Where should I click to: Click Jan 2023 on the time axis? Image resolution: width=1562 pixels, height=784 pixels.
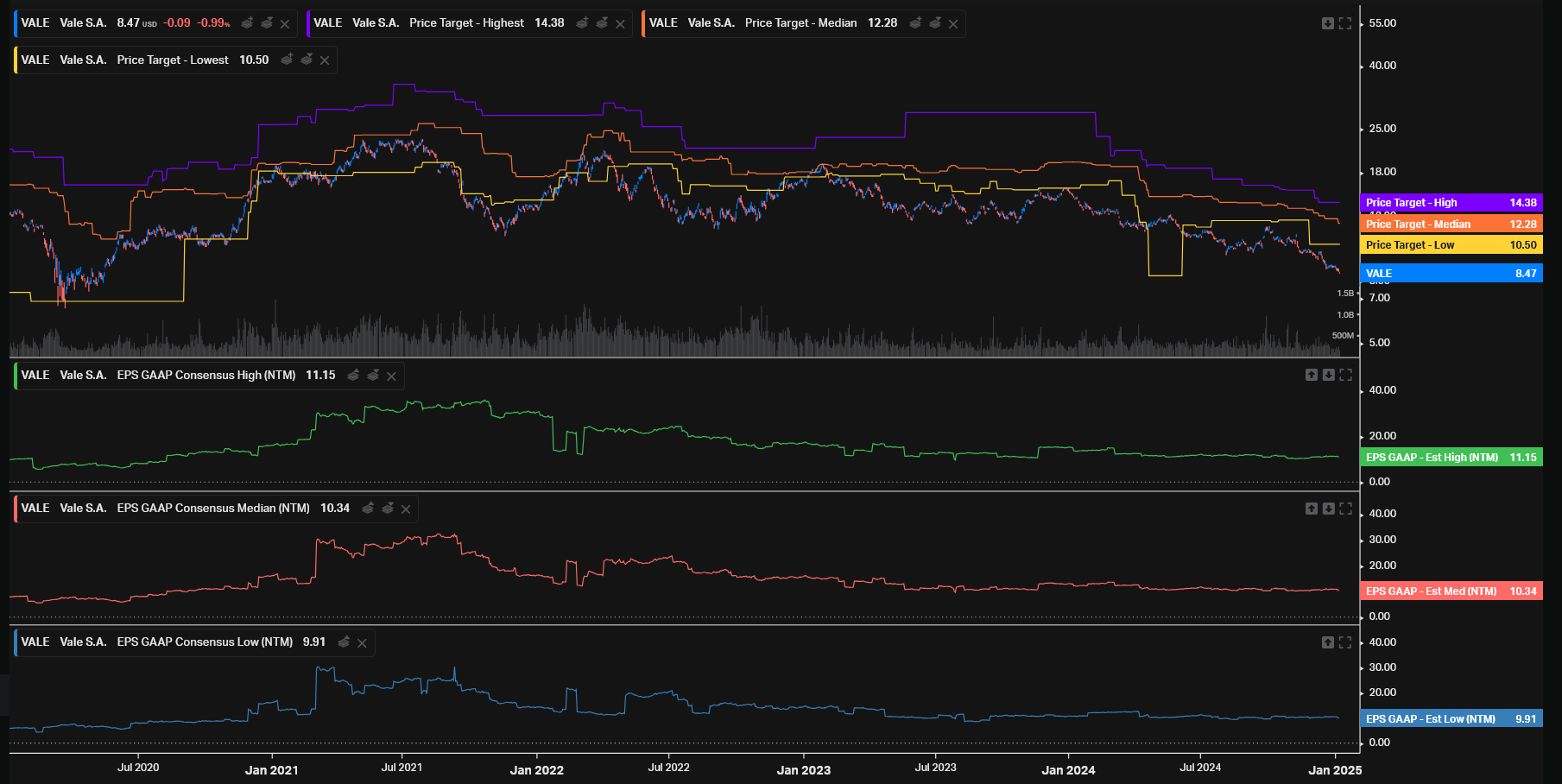point(803,770)
